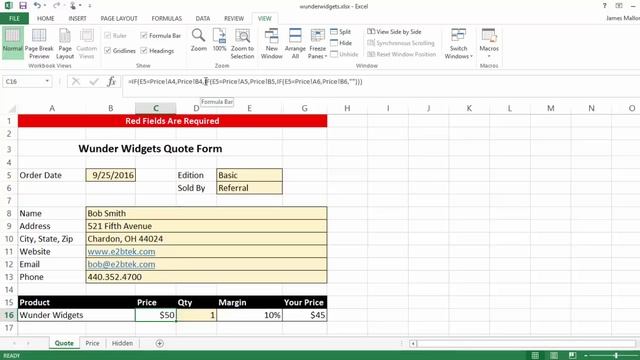
Task: Open the www.e2btek.com website link
Action: pyautogui.click(x=121, y=251)
